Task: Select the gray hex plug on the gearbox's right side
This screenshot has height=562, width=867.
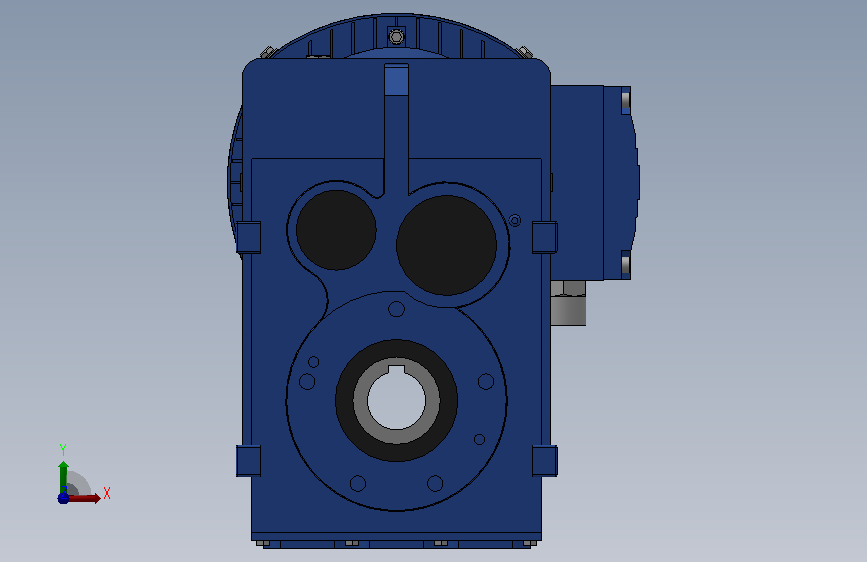Action: click(568, 303)
